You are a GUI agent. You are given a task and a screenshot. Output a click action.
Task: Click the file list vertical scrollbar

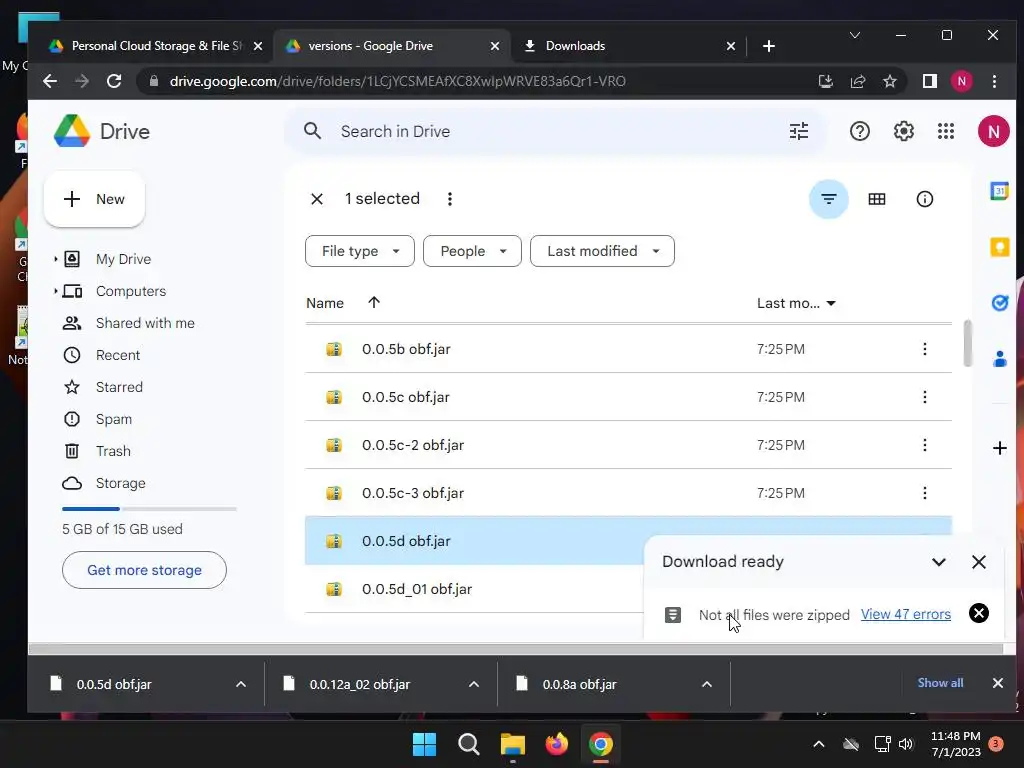[x=967, y=344]
